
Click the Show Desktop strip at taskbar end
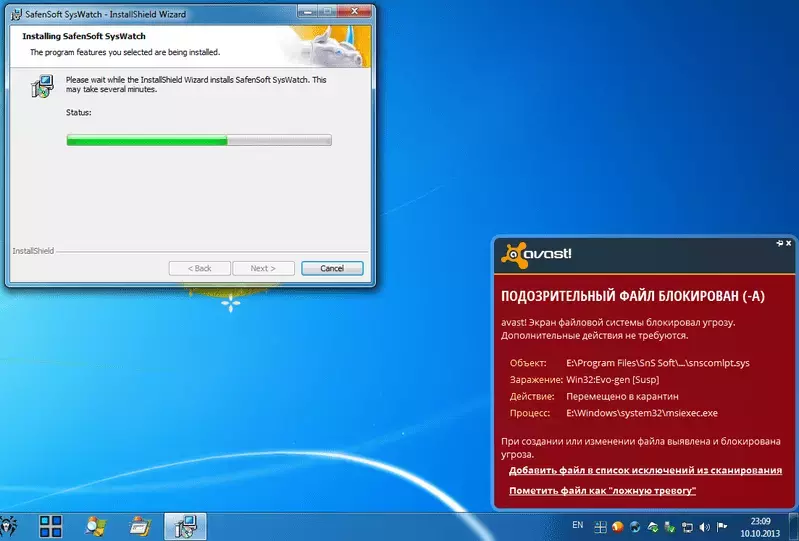click(794, 527)
